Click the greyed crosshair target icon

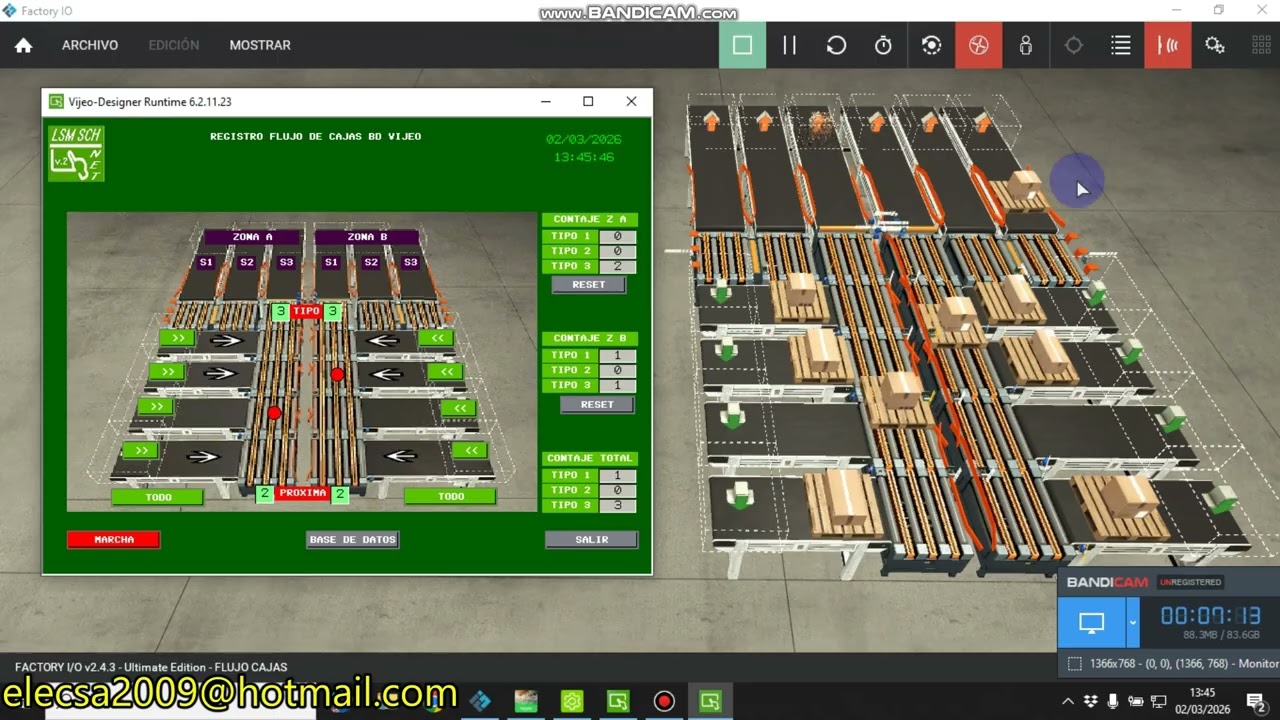1073,45
